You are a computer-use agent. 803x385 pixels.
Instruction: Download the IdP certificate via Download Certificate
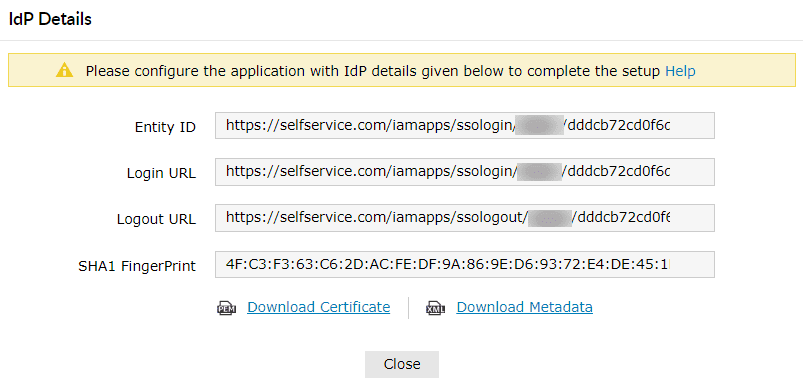[319, 307]
